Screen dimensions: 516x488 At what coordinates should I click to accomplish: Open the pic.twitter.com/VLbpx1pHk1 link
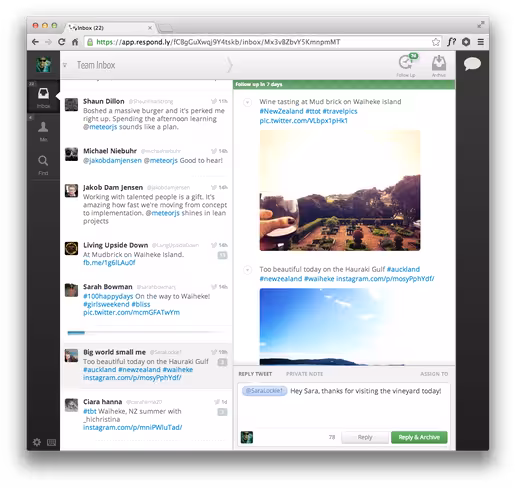pyautogui.click(x=303, y=121)
